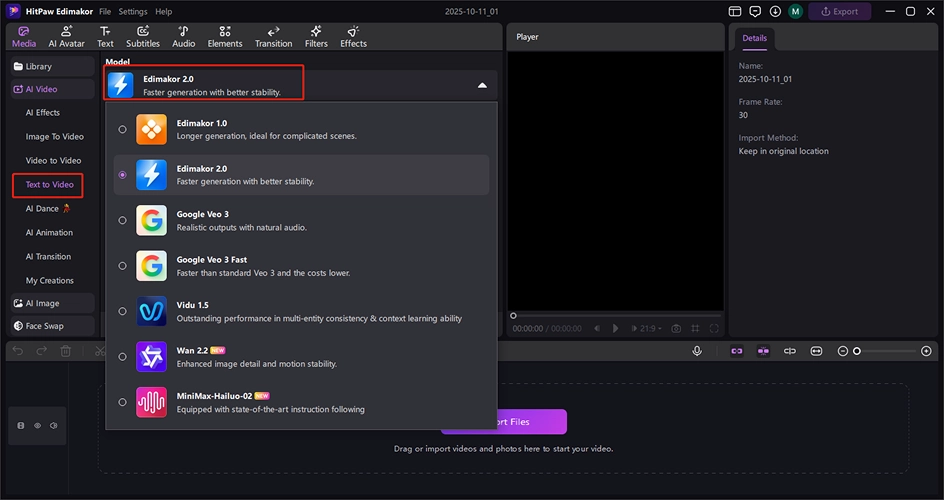Open the feedback message icon in title bar

755,11
